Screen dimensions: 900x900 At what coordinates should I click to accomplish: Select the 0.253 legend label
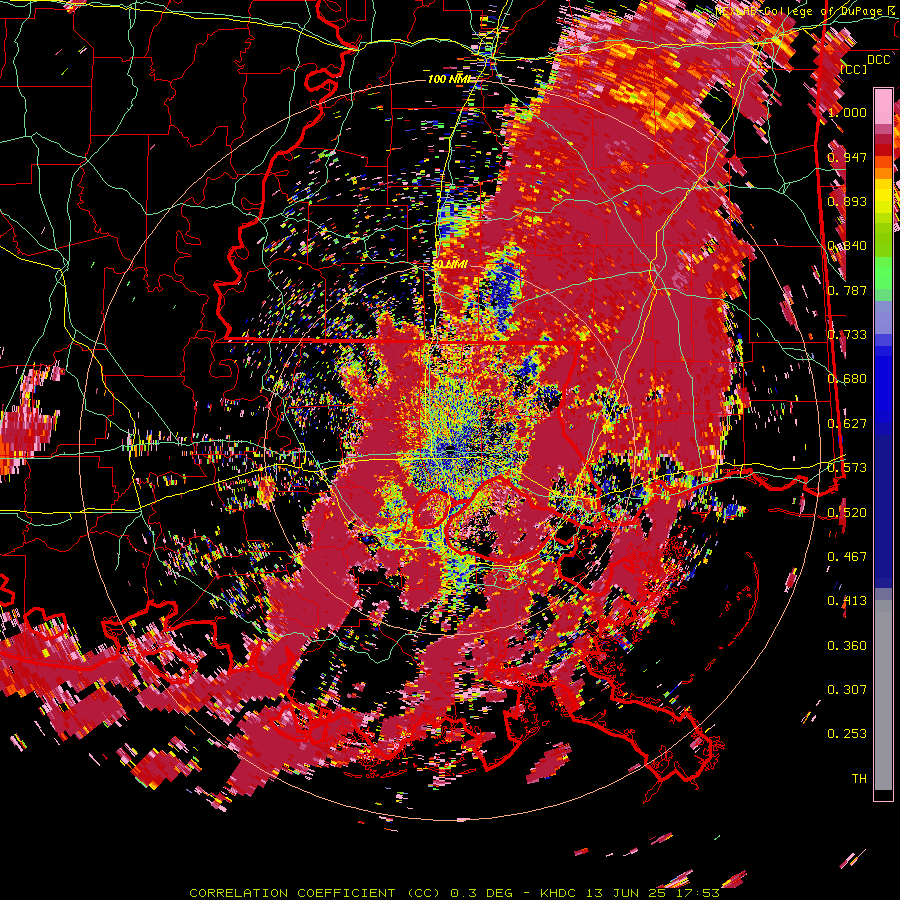click(847, 734)
